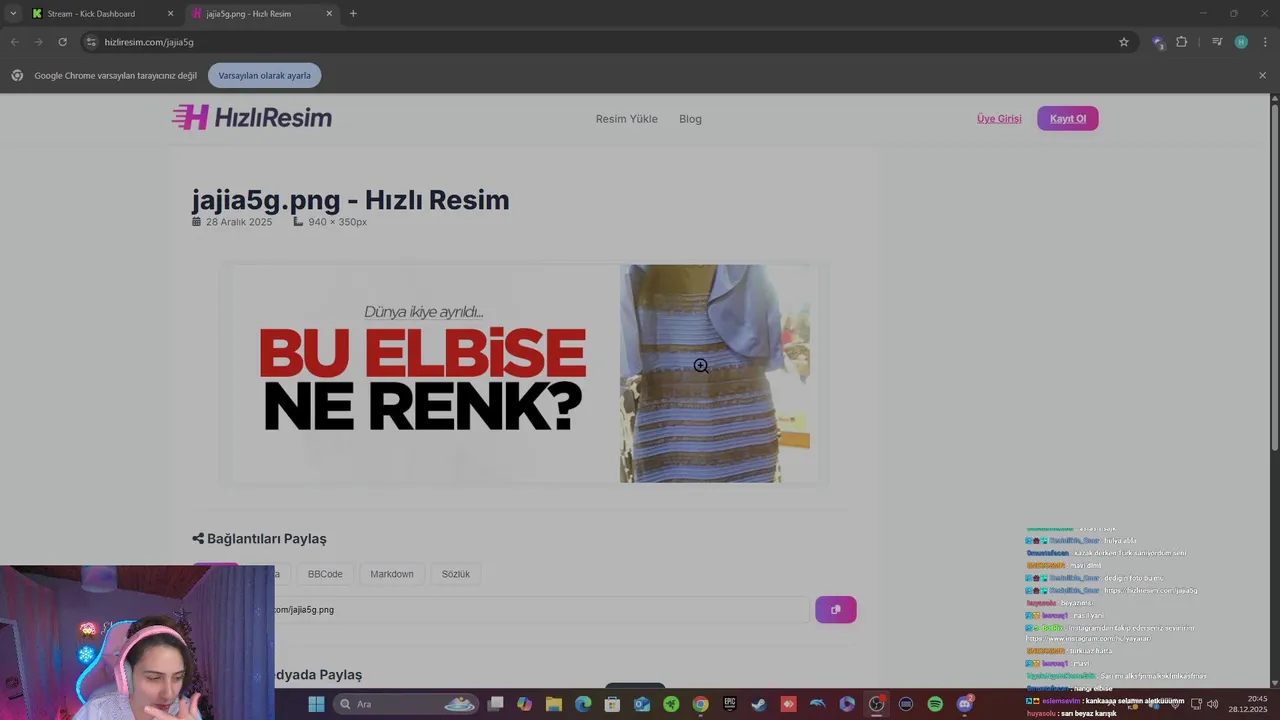The width and height of the screenshot is (1280, 720).
Task: Select the jajia5g.png - Hızlı Resim tab
Action: click(x=261, y=14)
